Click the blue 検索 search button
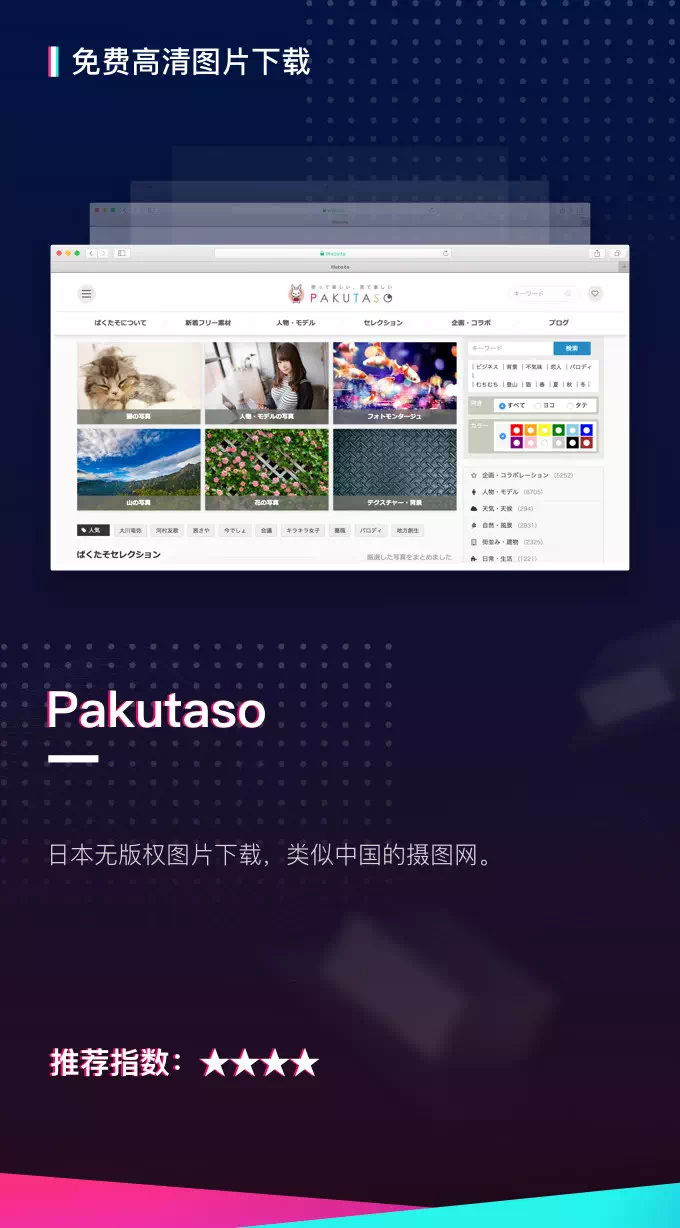 571,349
